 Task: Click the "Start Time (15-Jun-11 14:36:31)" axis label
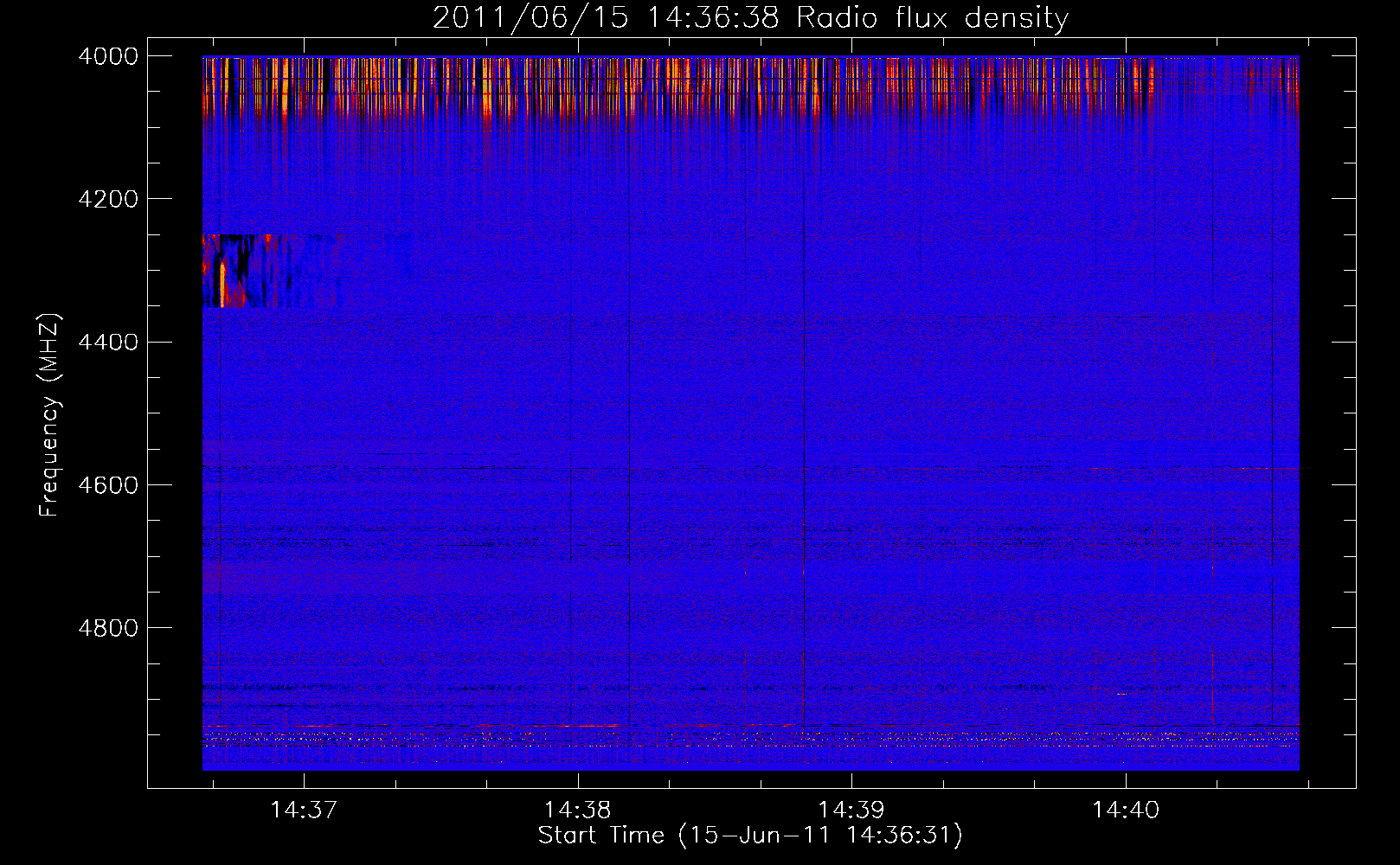pos(750,836)
